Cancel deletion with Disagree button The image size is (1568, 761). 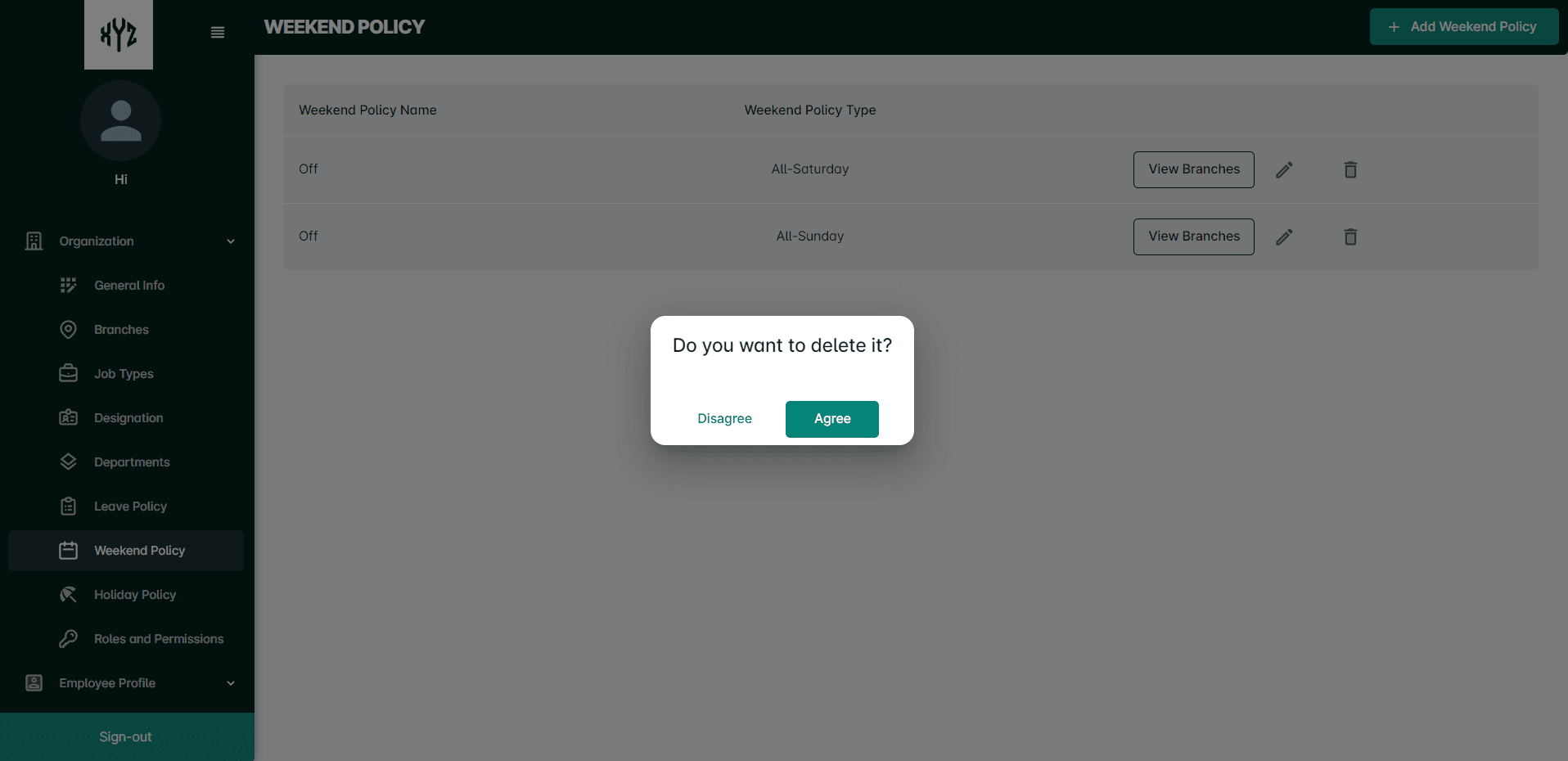pyautogui.click(x=724, y=419)
